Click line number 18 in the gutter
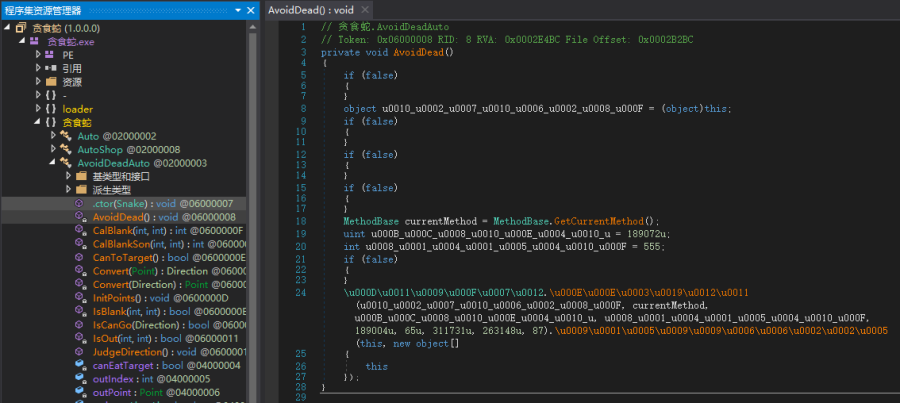Viewport: 900px width, 403px height. pyautogui.click(x=302, y=222)
